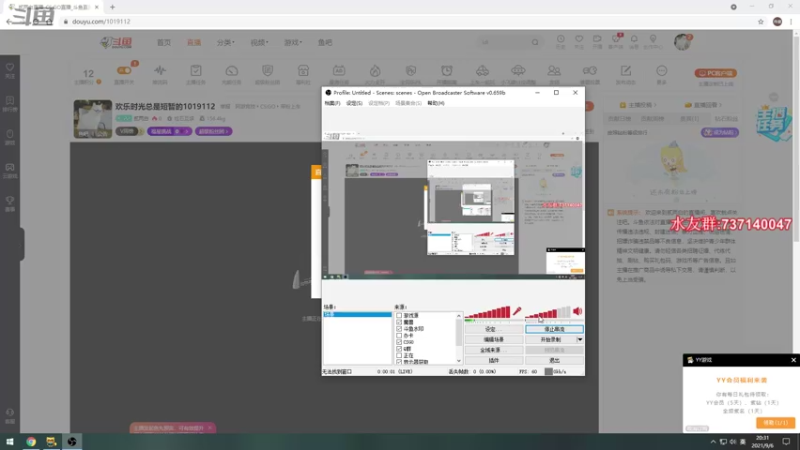Open user avatar in Douyu header

pyautogui.click(x=682, y=42)
